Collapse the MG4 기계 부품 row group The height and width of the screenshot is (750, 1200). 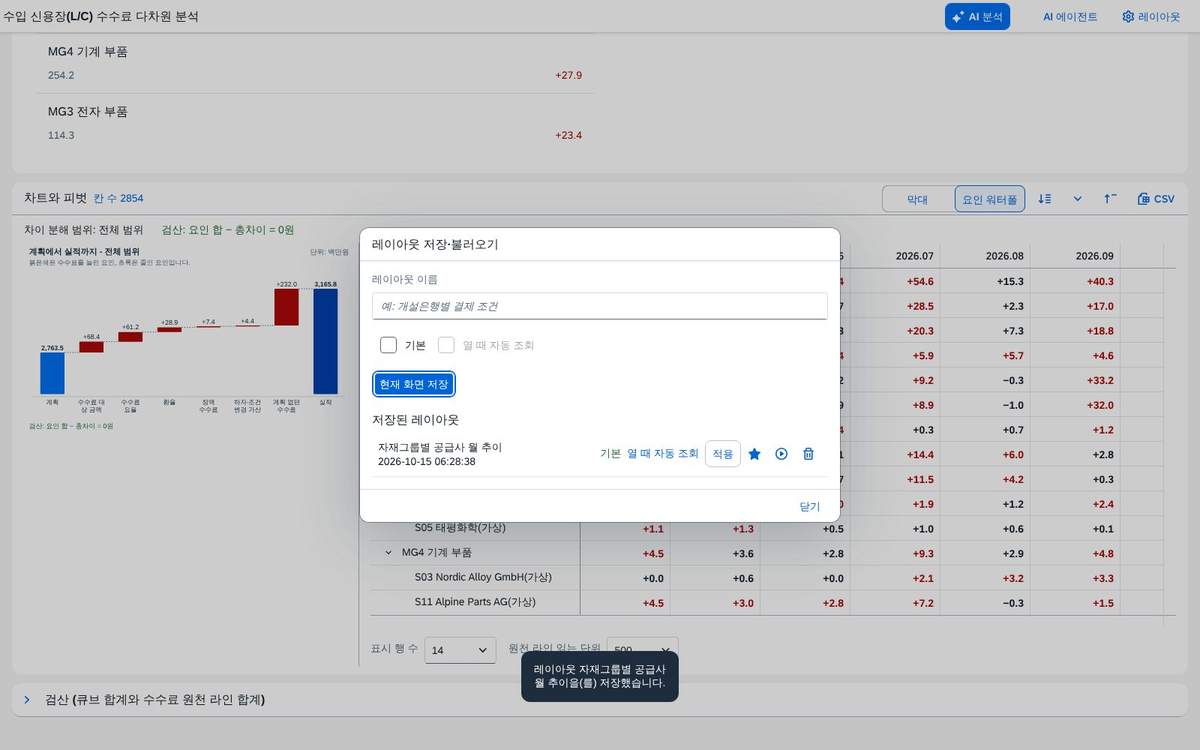tap(388, 552)
